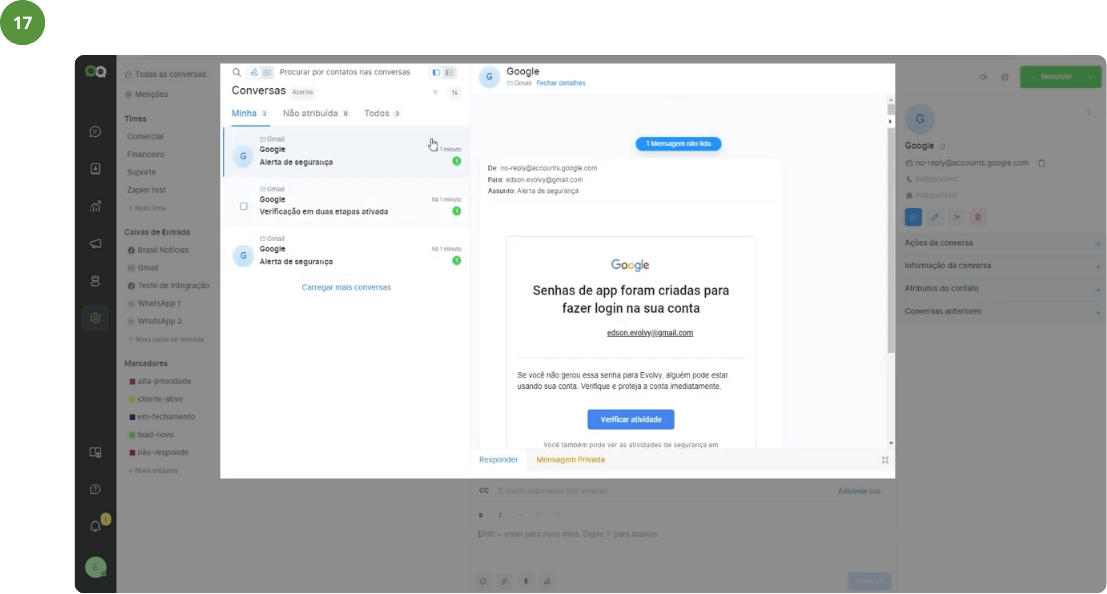The image size is (1107, 594).
Task: Apply italic formatting in the reply editor
Action: point(500,515)
